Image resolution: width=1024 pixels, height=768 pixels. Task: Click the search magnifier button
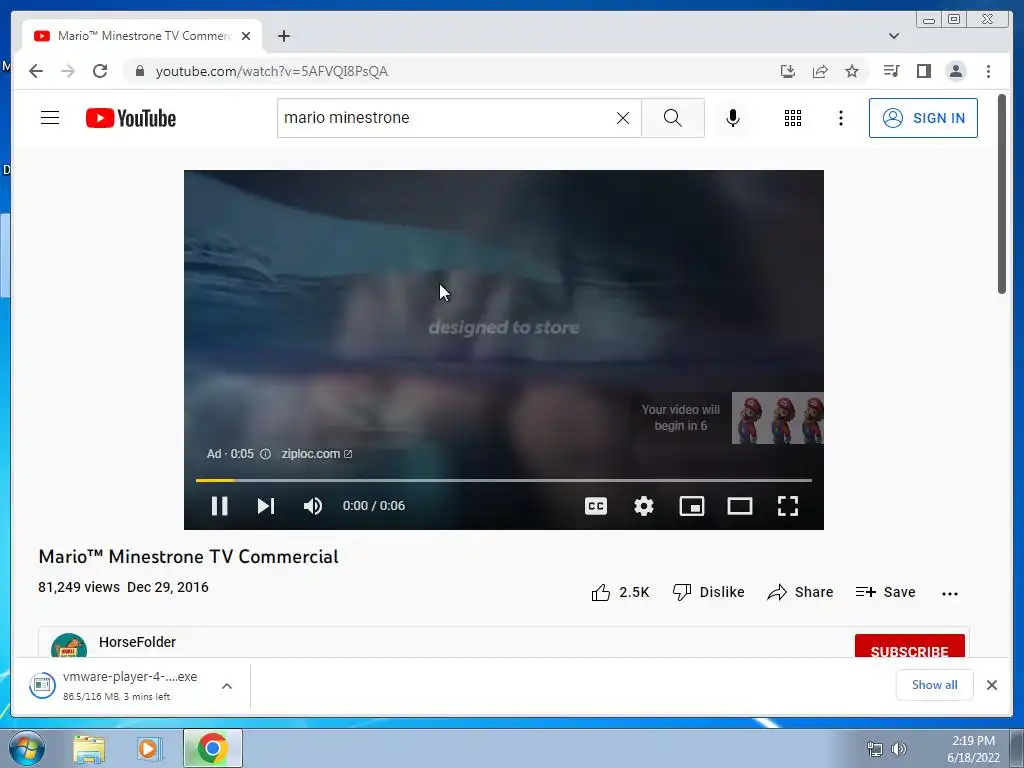click(x=673, y=118)
